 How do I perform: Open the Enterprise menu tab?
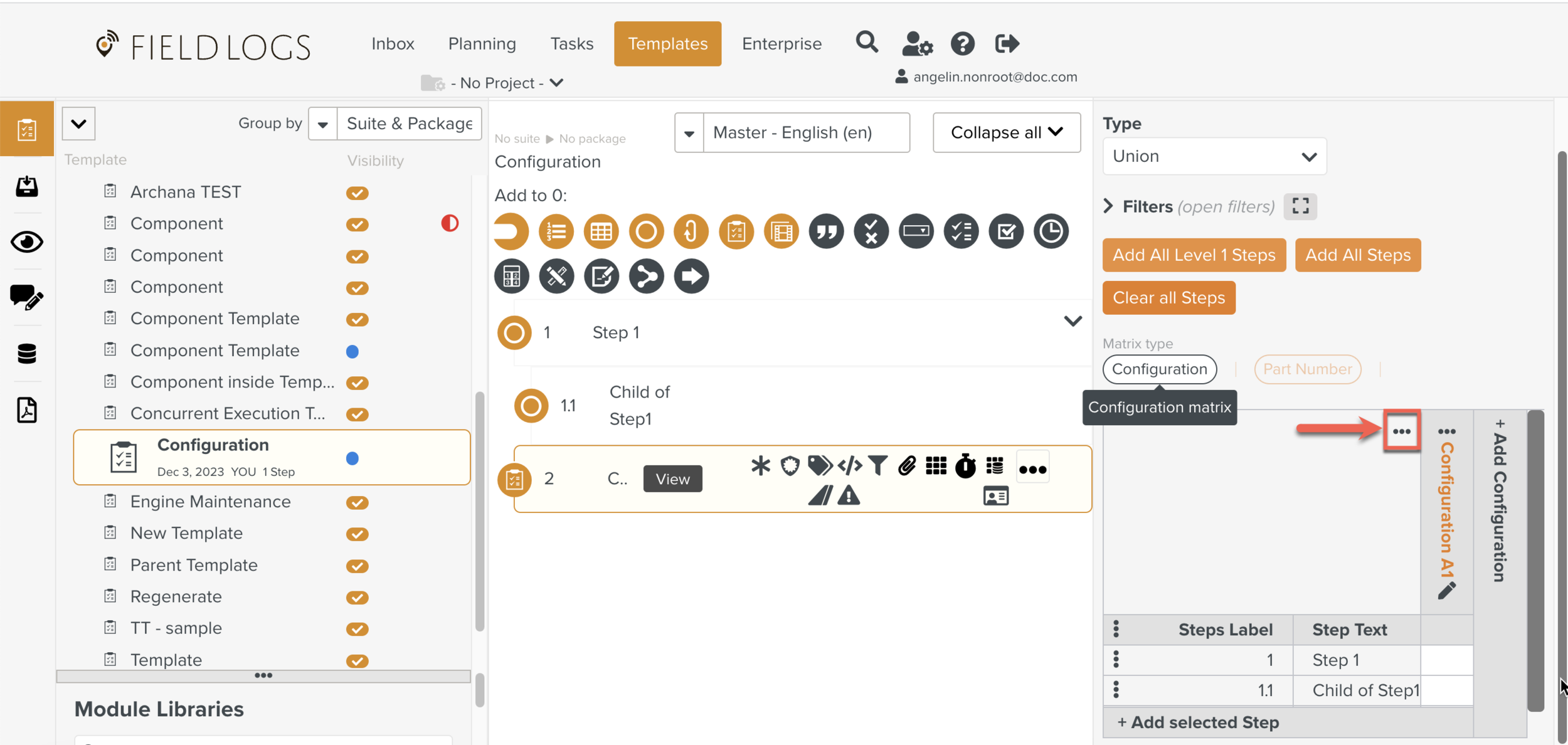781,44
